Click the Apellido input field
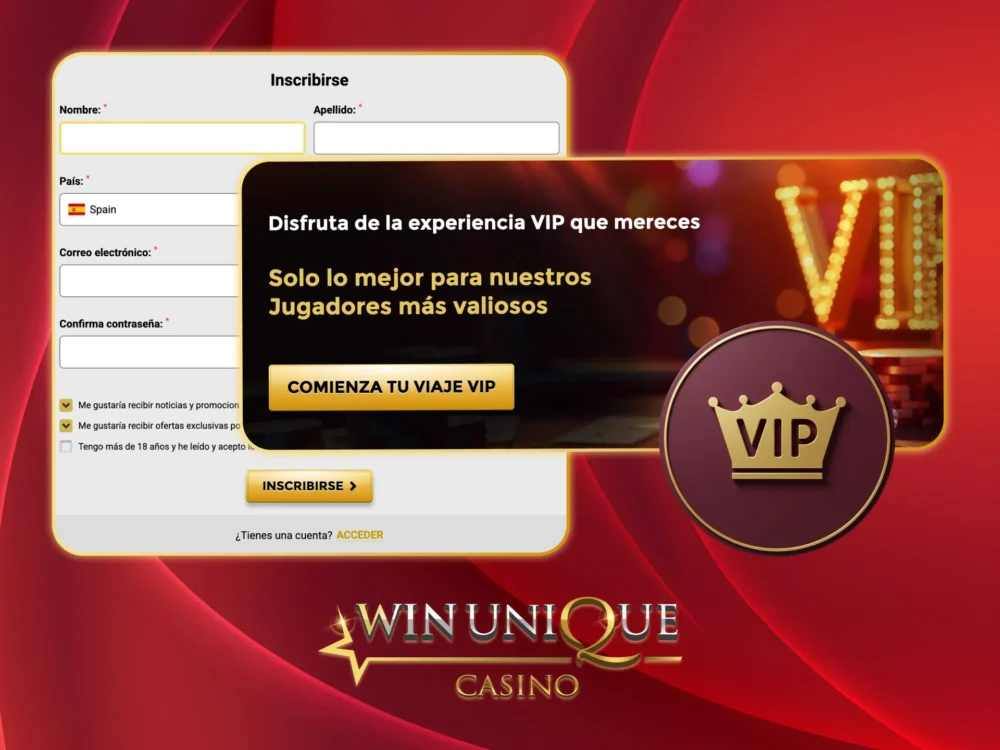The image size is (1000, 750). click(x=436, y=138)
